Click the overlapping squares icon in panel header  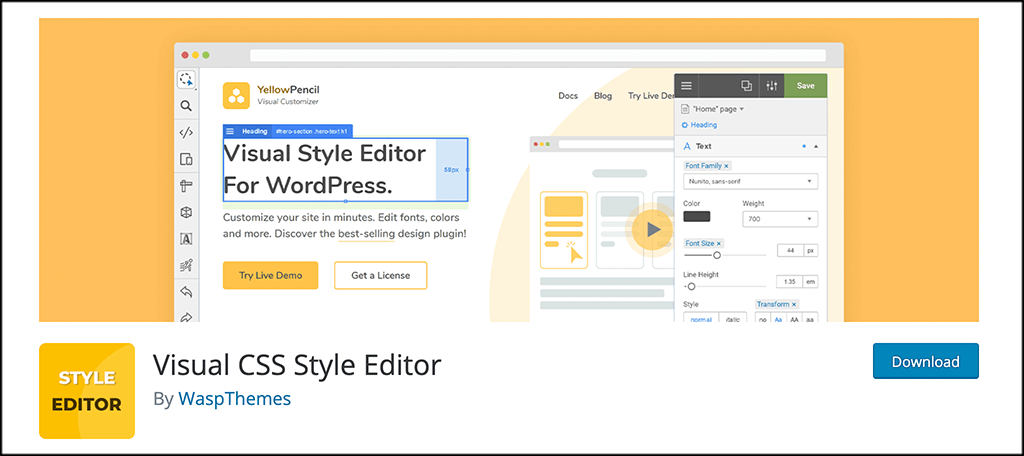pyautogui.click(x=746, y=86)
